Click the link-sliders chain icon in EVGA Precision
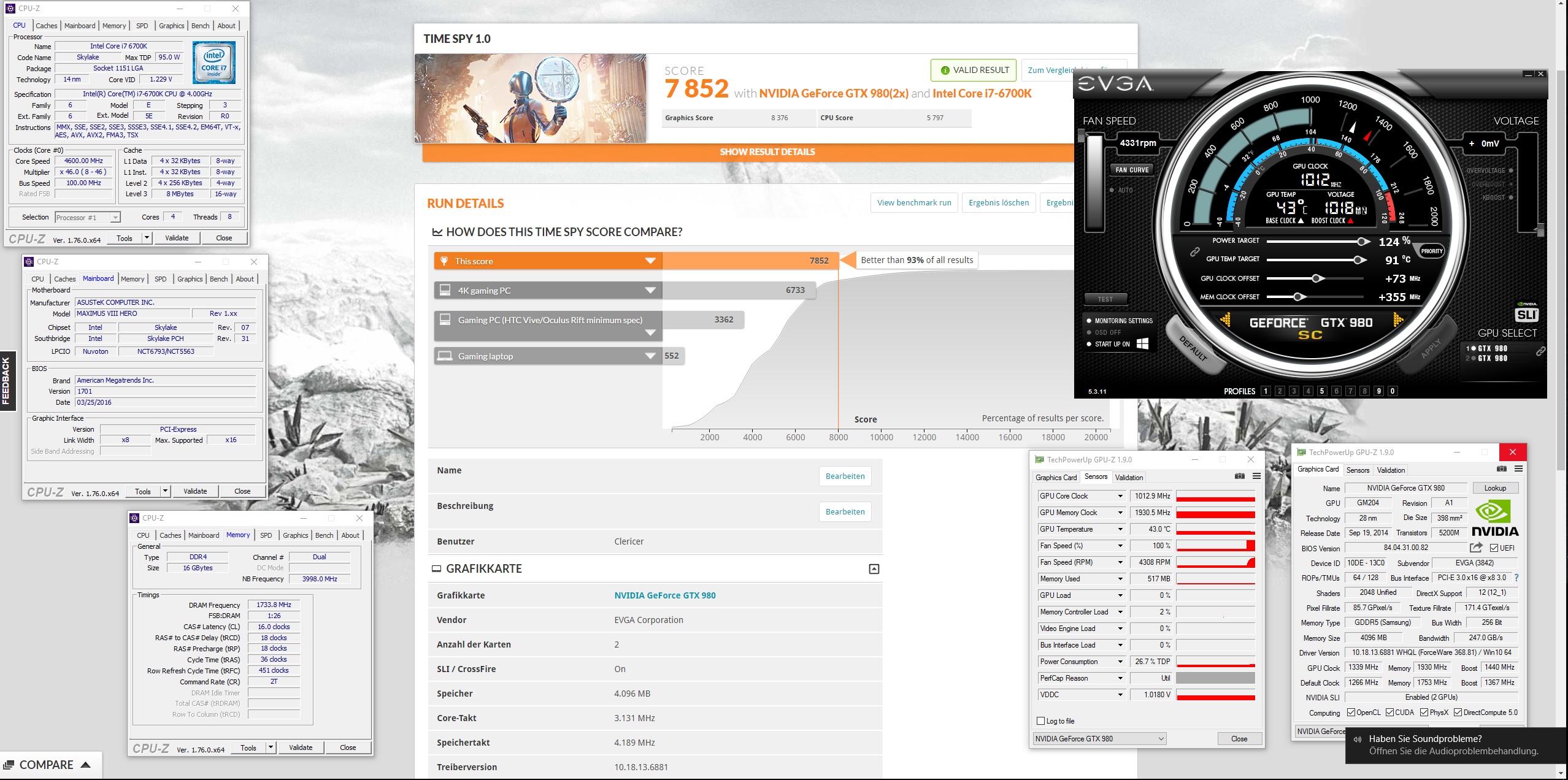The height and width of the screenshot is (780, 1568). click(1194, 251)
